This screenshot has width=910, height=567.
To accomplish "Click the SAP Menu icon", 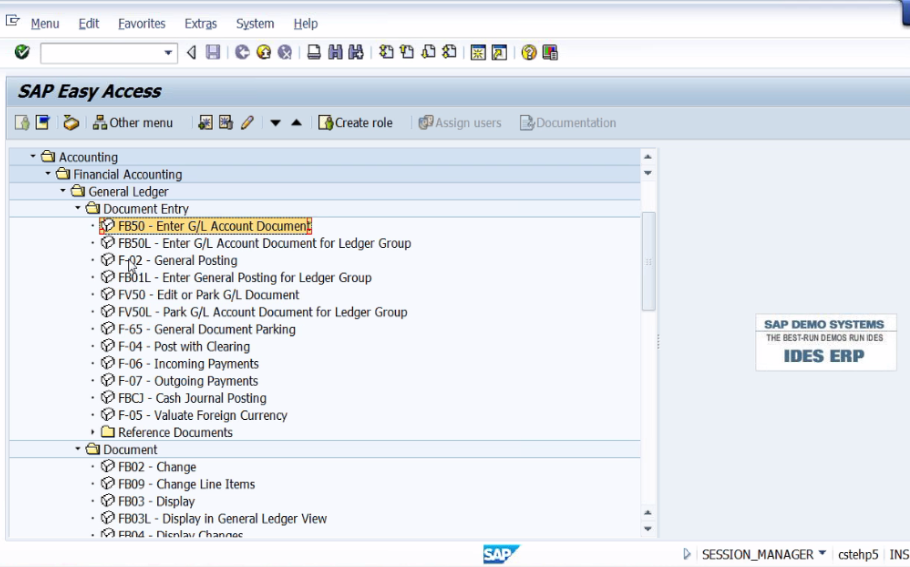I will (x=43, y=122).
